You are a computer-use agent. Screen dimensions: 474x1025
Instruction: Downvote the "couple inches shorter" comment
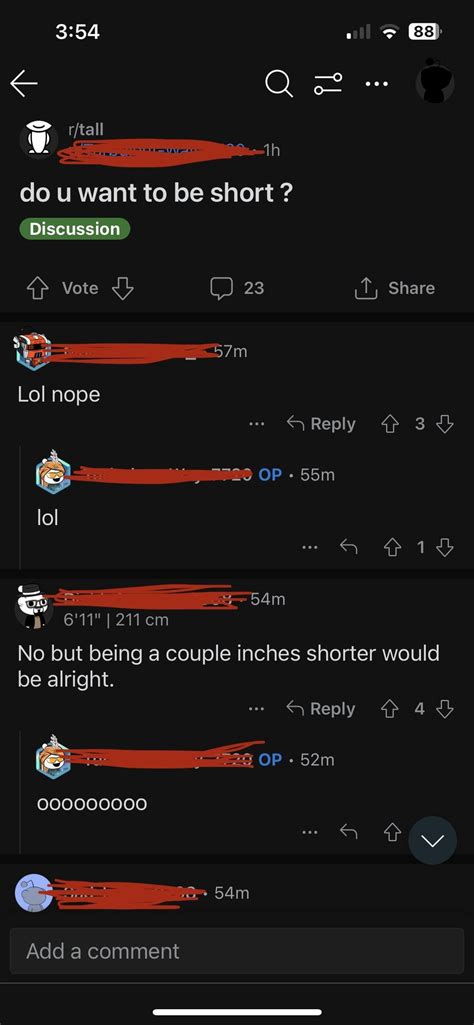pyautogui.click(x=445, y=709)
